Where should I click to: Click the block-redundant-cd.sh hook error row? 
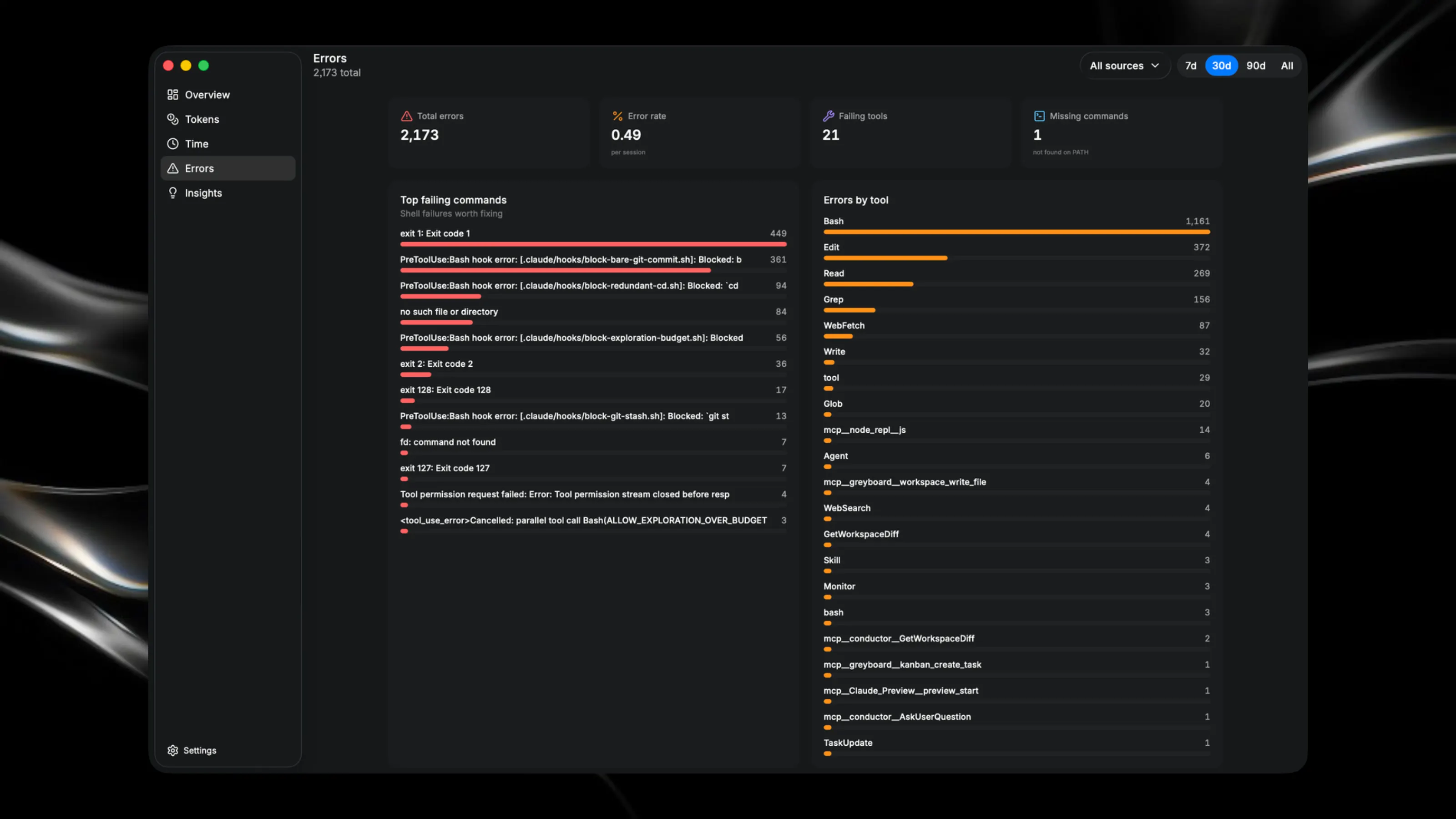(x=593, y=290)
